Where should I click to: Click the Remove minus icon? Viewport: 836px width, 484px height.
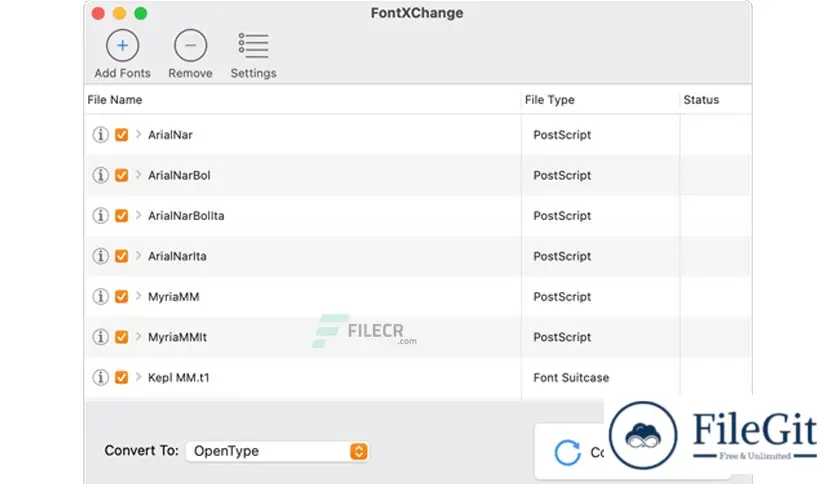(190, 46)
